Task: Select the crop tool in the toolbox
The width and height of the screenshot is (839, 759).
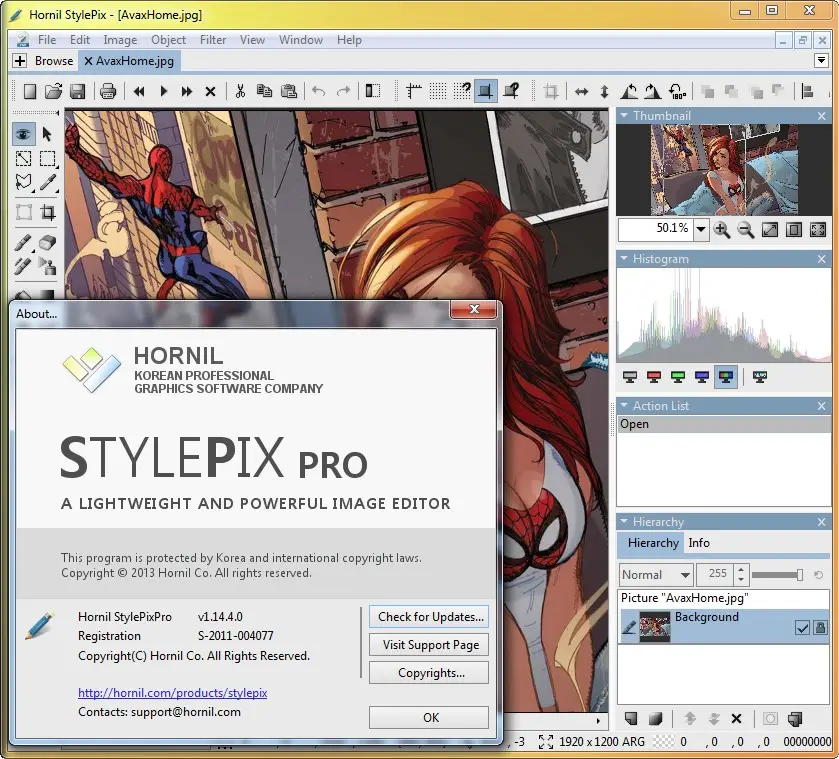Action: [x=47, y=212]
